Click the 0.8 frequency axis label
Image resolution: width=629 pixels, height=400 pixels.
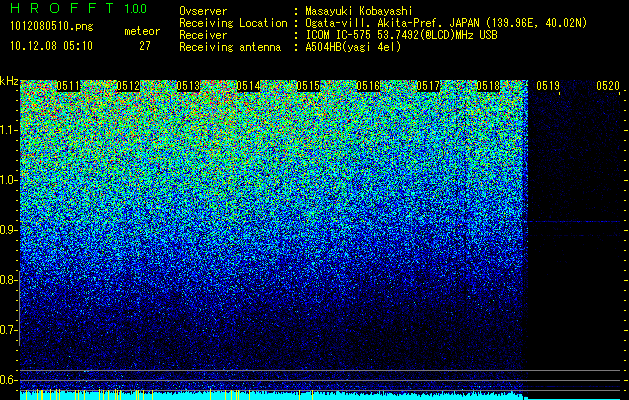coord(9,280)
